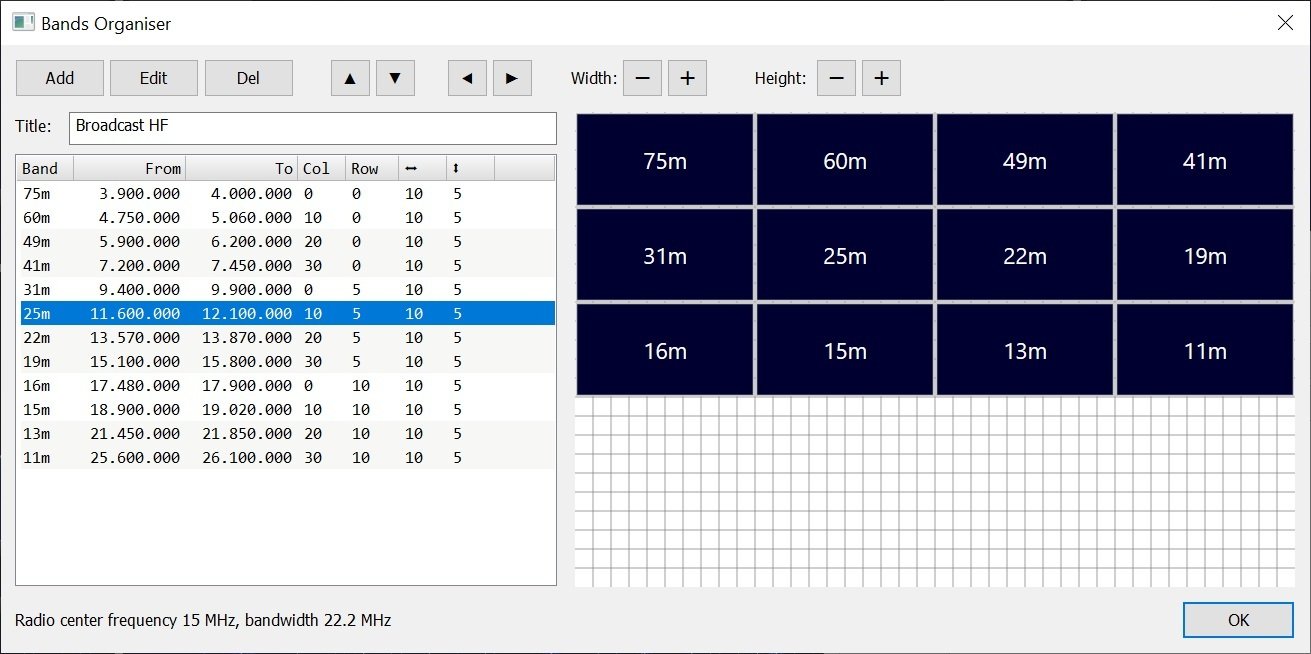Select the 75m tile in the band grid

(664, 159)
